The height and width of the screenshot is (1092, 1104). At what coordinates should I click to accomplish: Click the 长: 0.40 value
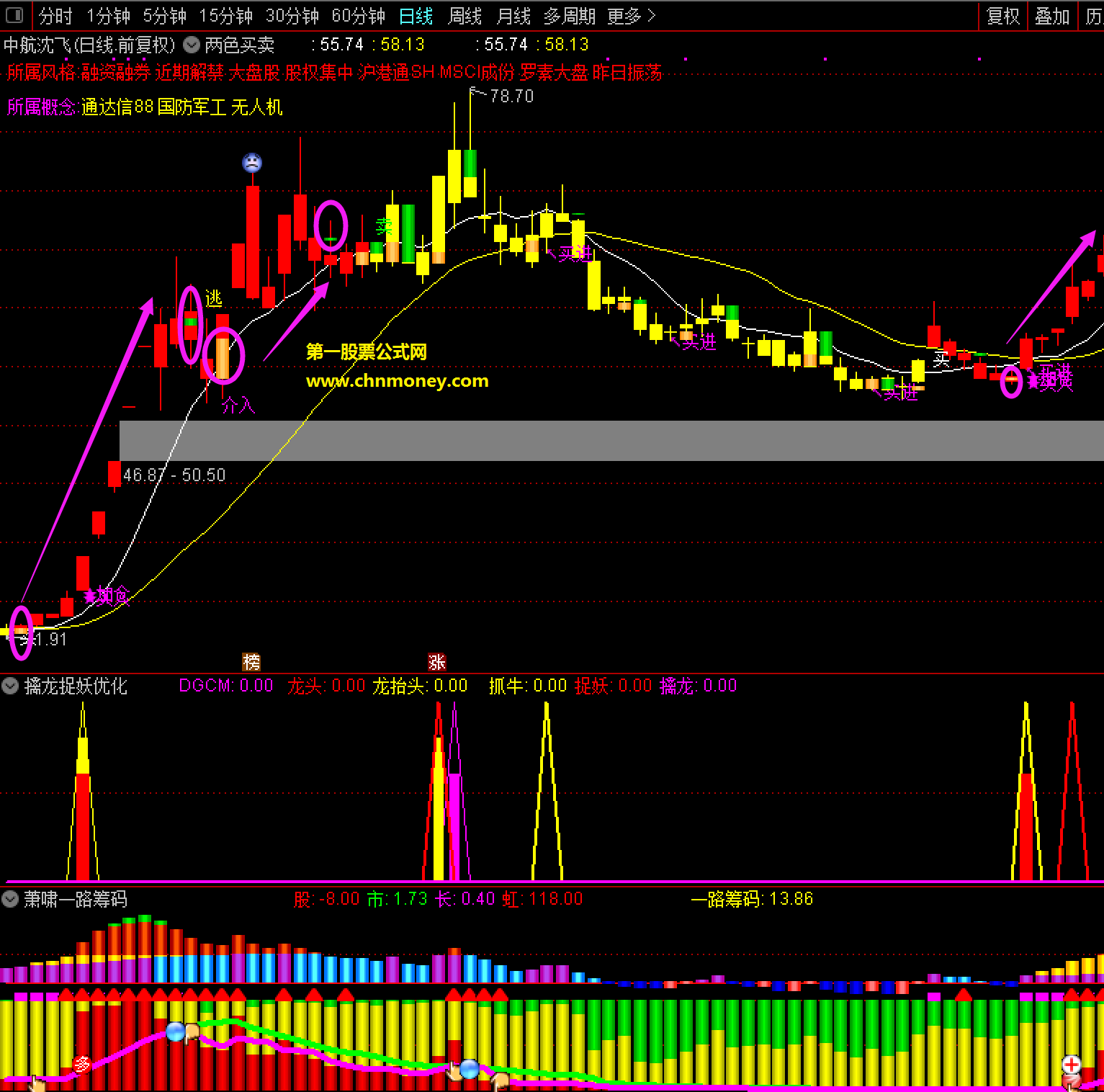coord(465,899)
